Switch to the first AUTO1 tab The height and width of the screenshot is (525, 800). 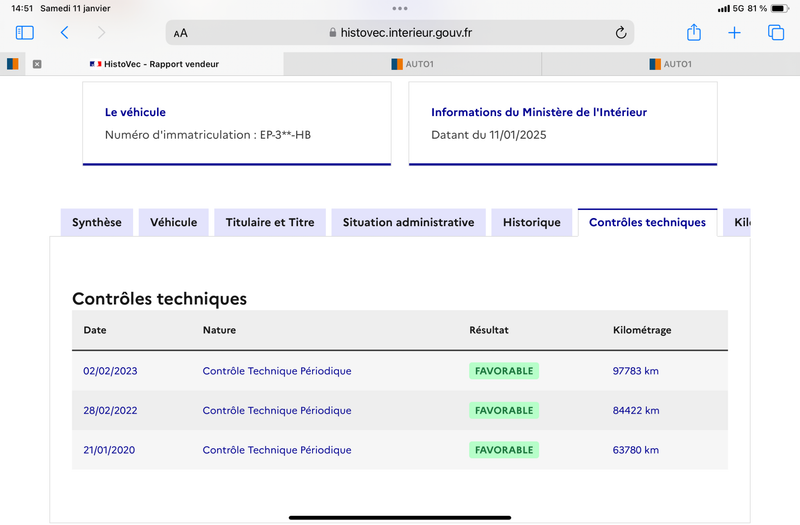coord(412,64)
